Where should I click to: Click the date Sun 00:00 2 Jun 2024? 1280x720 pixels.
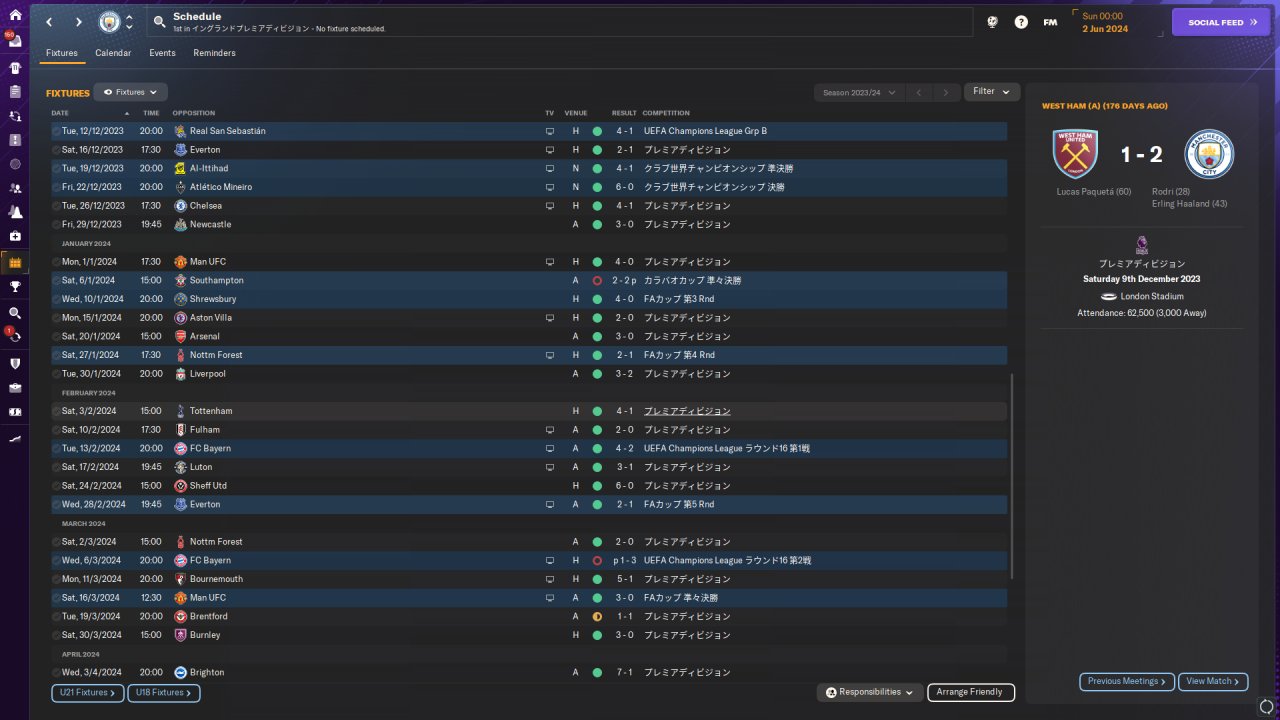(x=1104, y=22)
